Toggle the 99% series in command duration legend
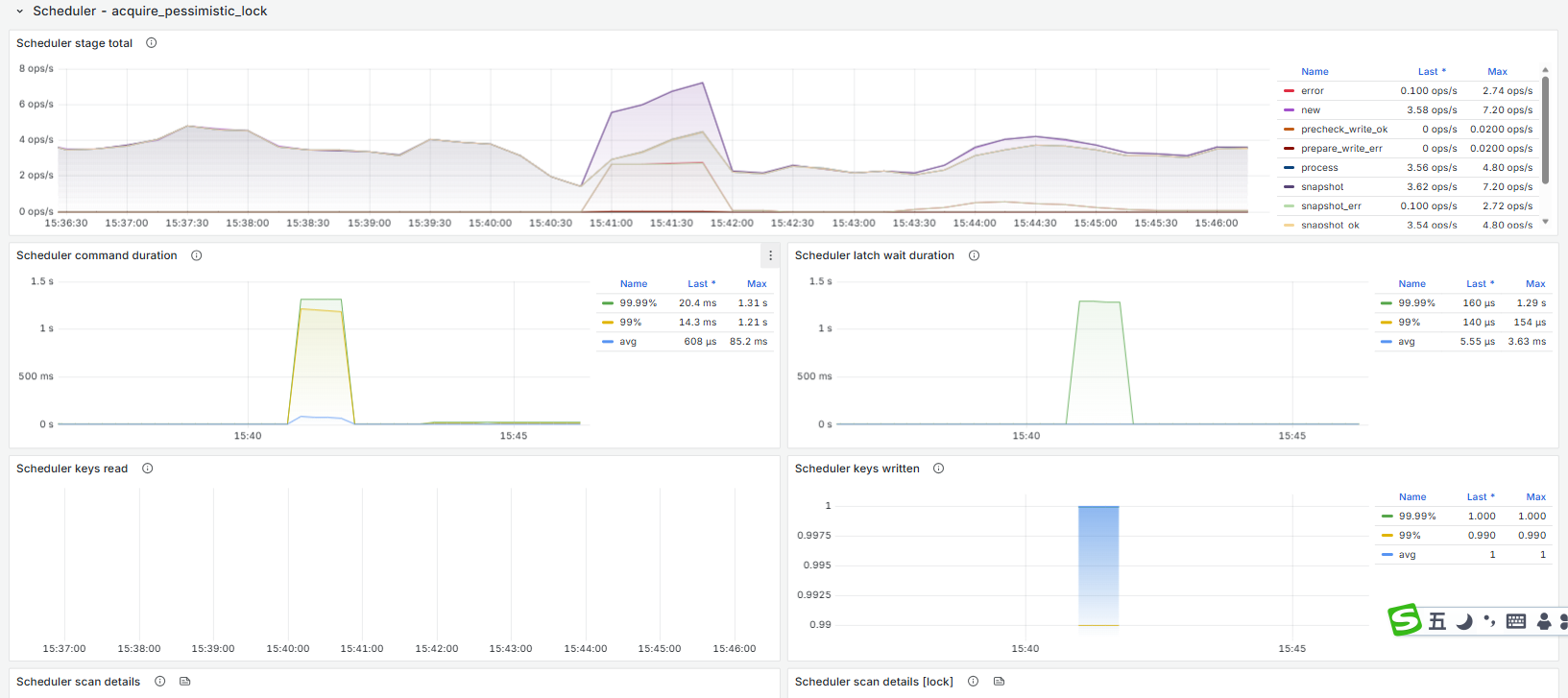Viewport: 1568px width, 698px height. pyautogui.click(x=630, y=323)
